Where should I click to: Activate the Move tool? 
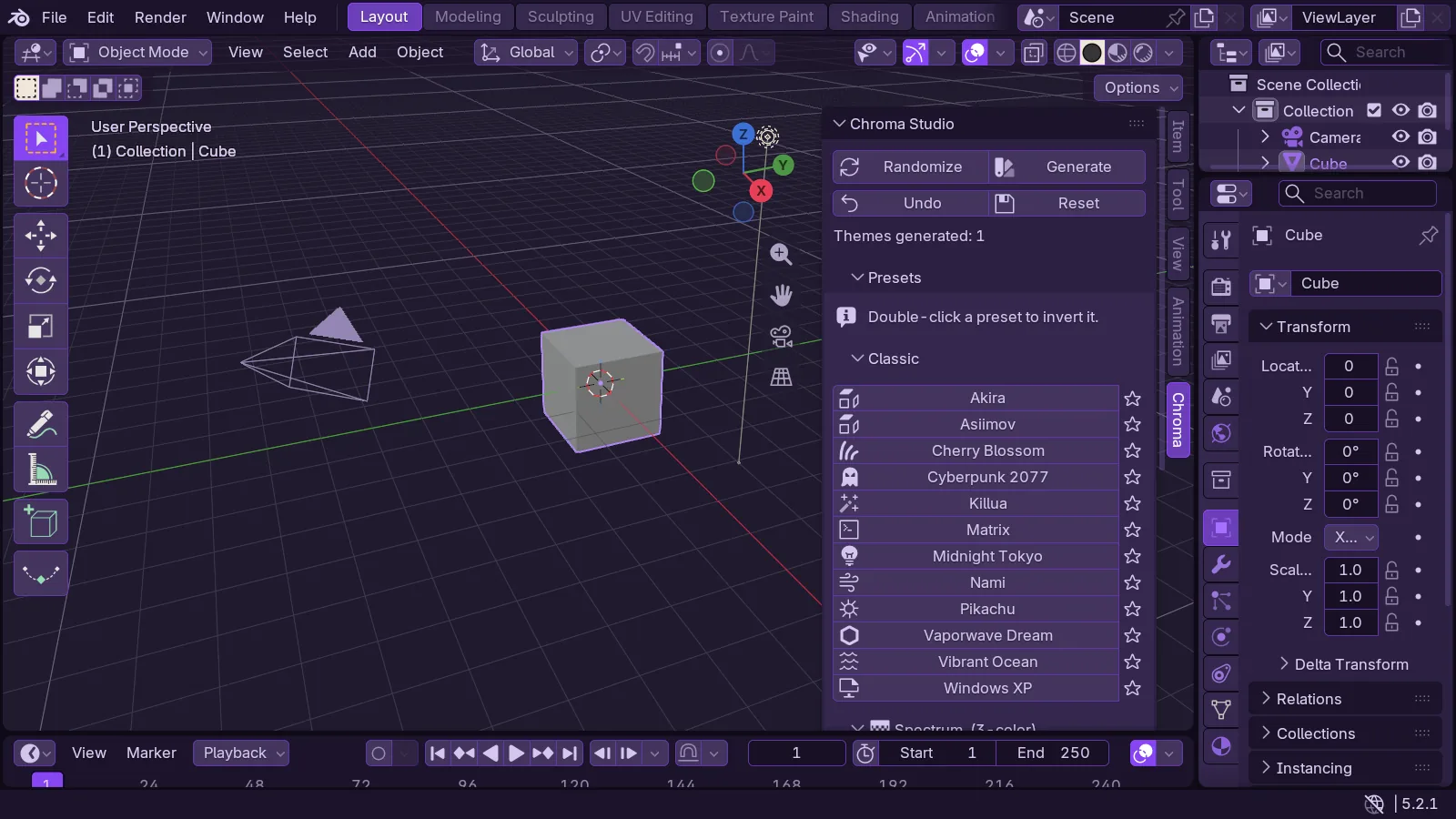[41, 236]
